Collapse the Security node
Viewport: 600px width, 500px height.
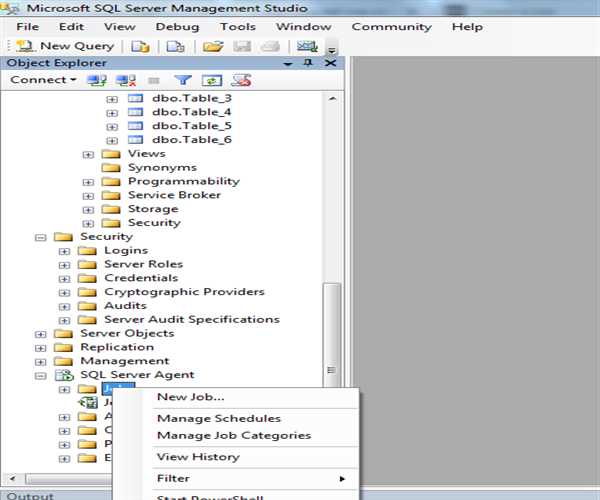click(41, 237)
